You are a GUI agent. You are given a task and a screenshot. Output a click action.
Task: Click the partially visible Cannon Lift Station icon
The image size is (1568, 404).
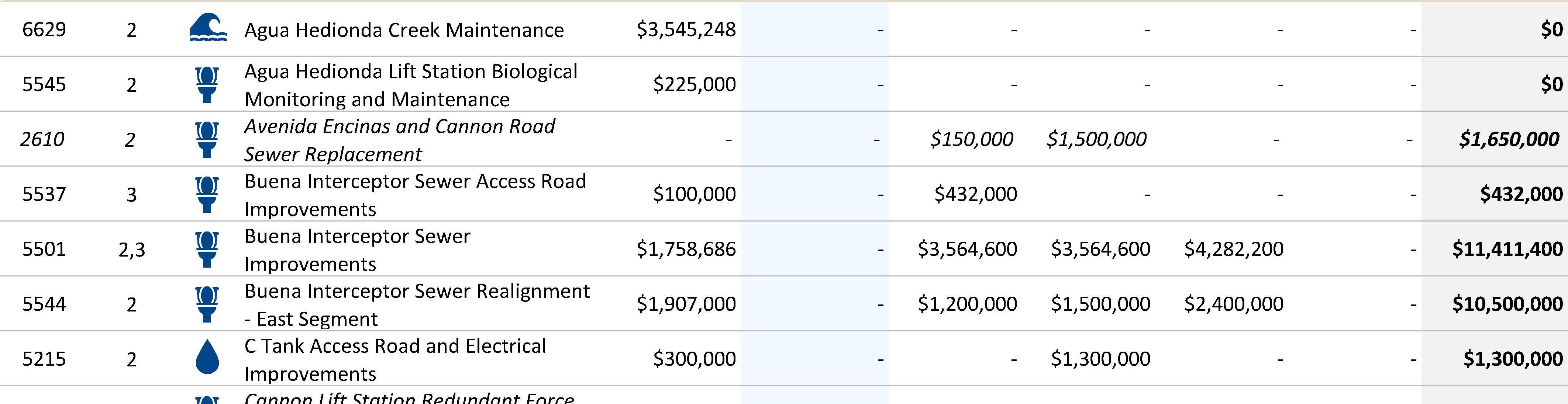point(206,400)
